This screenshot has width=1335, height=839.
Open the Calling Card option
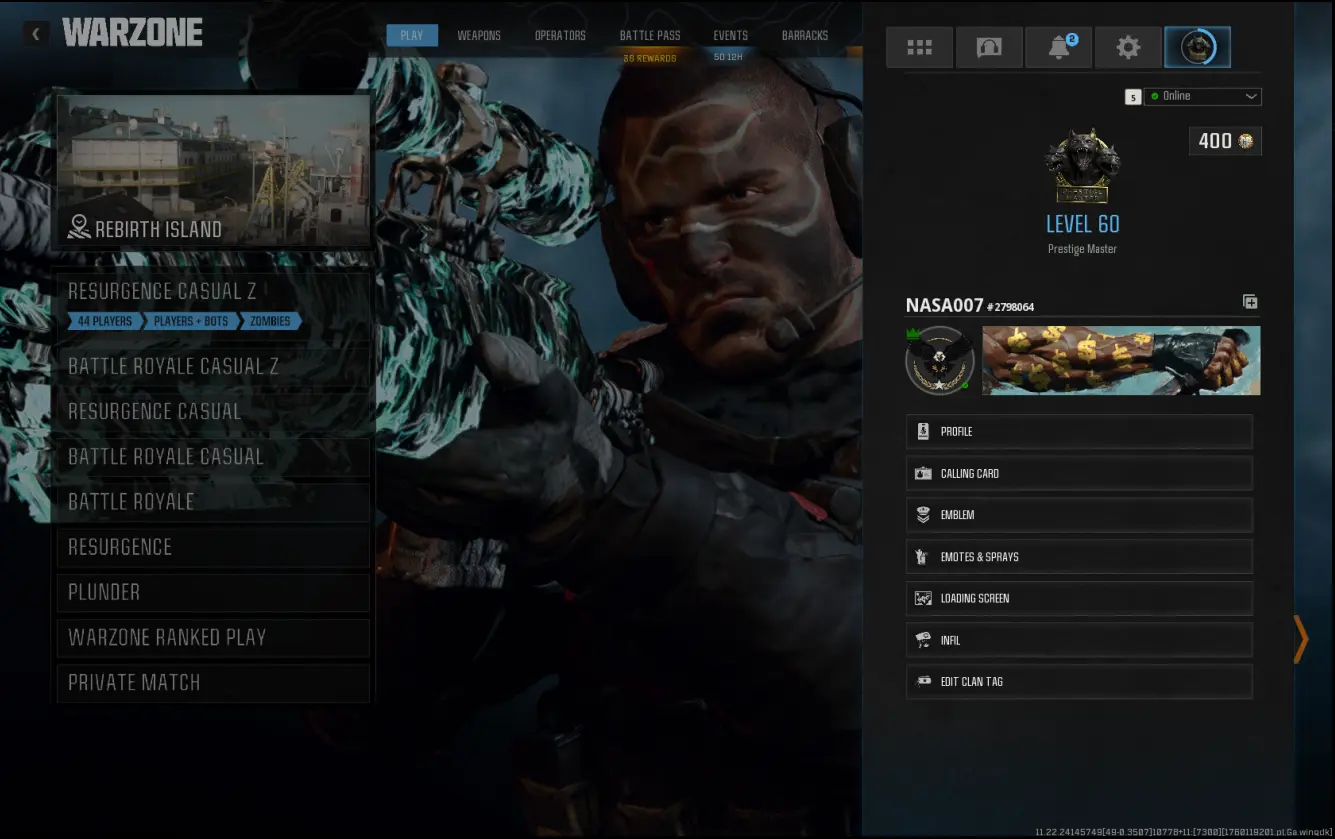[x=1079, y=474]
